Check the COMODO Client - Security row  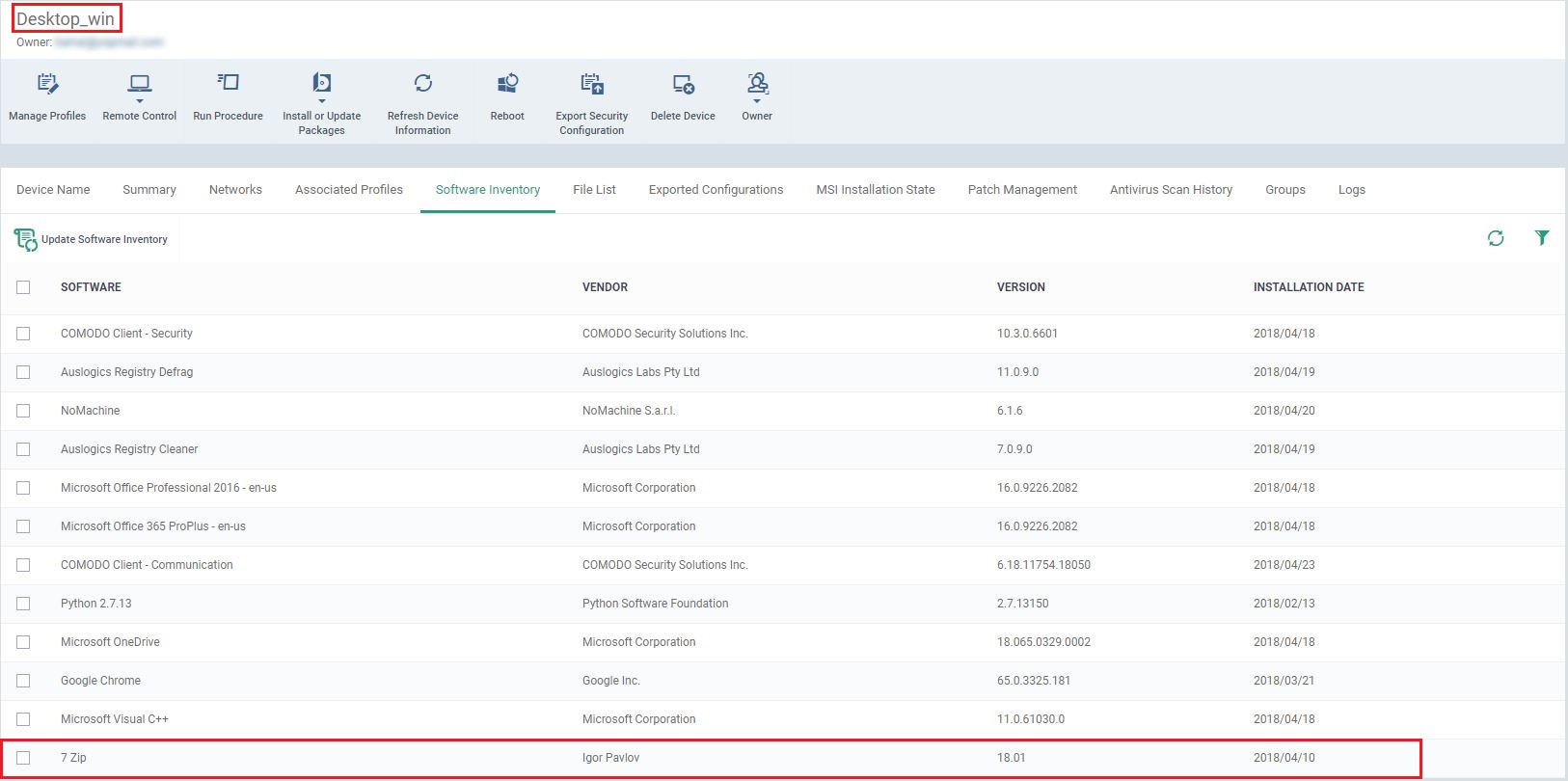pyautogui.click(x=23, y=334)
